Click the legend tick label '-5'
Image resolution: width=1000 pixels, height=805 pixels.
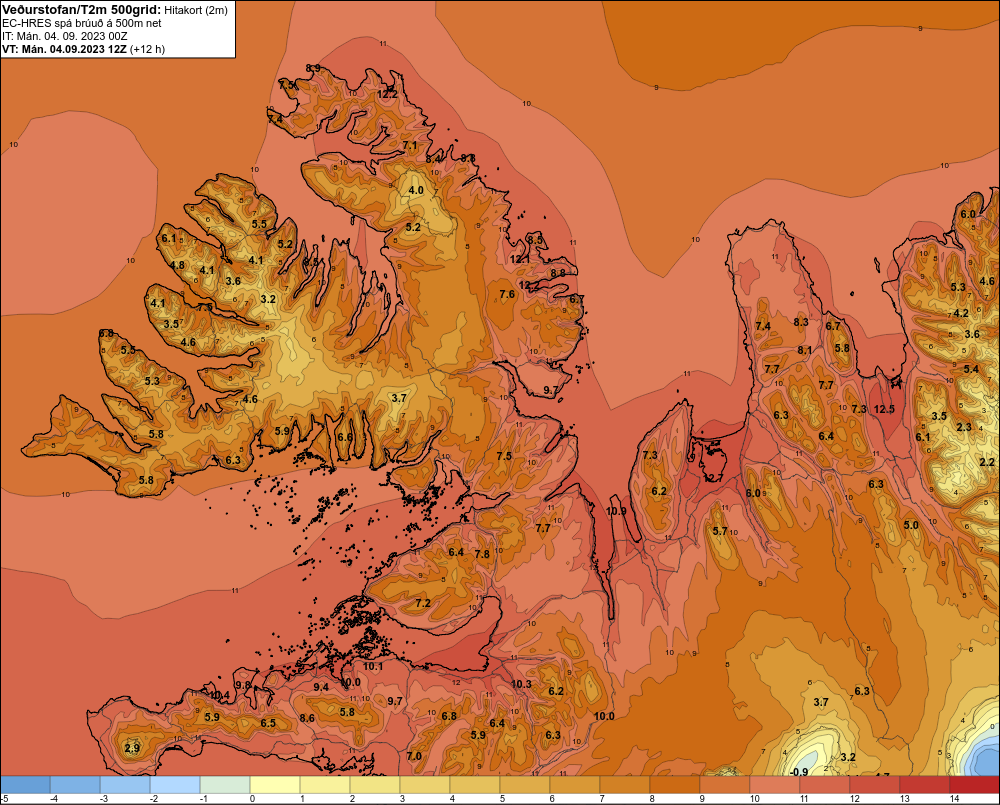point(4,799)
